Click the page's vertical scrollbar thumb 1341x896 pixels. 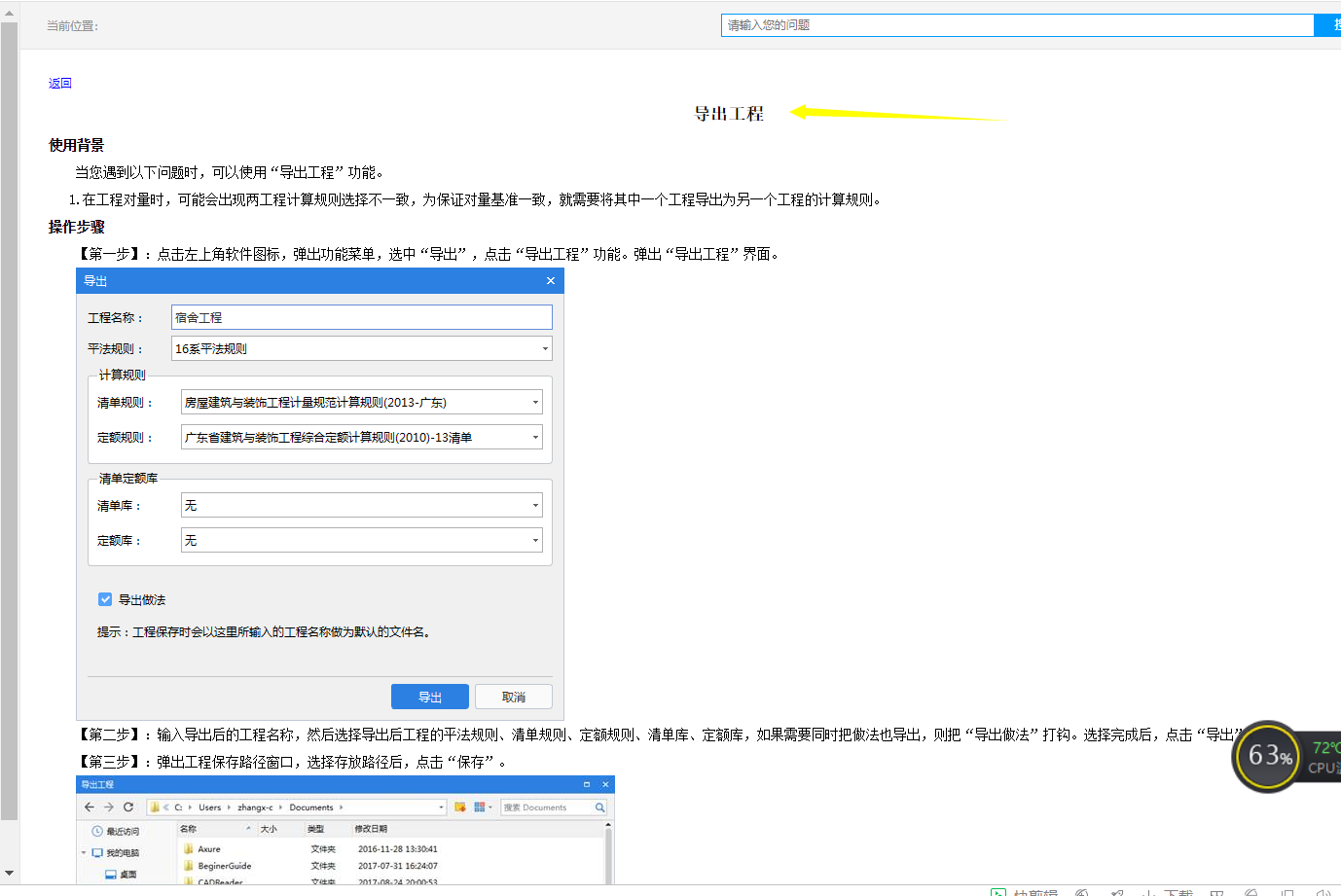pyautogui.click(x=9, y=421)
